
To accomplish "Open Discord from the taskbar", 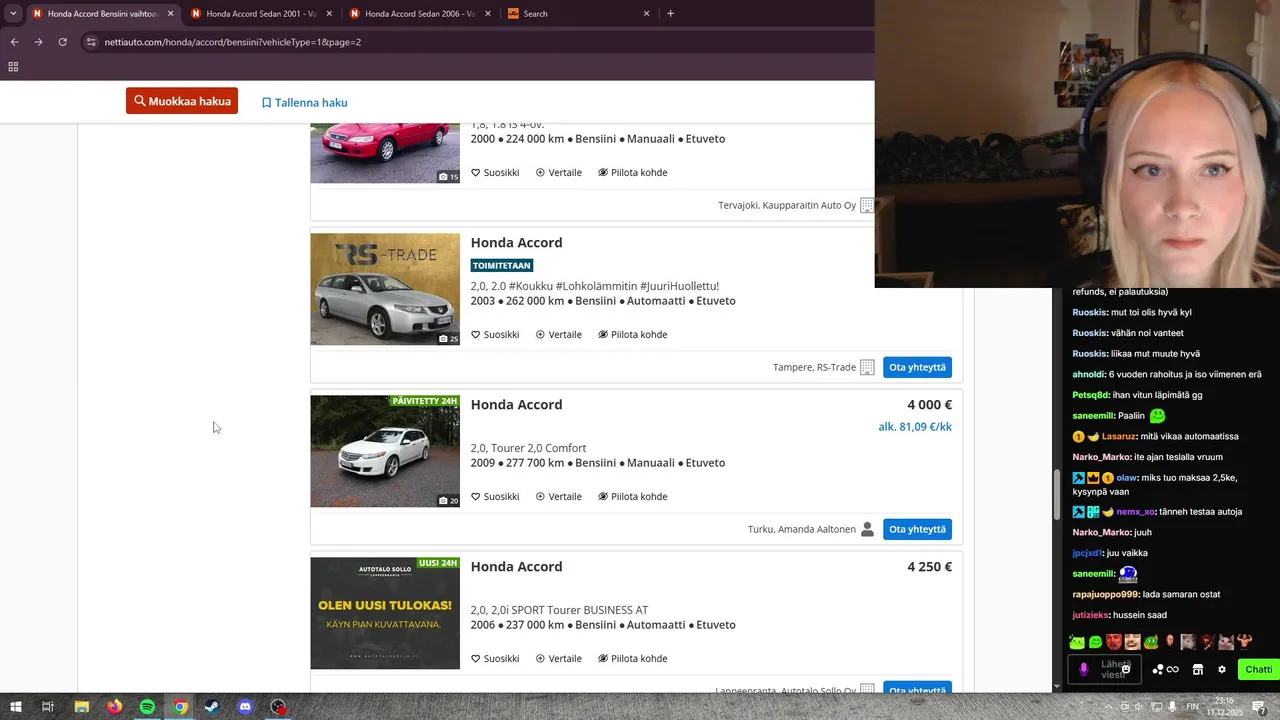I will coord(245,706).
